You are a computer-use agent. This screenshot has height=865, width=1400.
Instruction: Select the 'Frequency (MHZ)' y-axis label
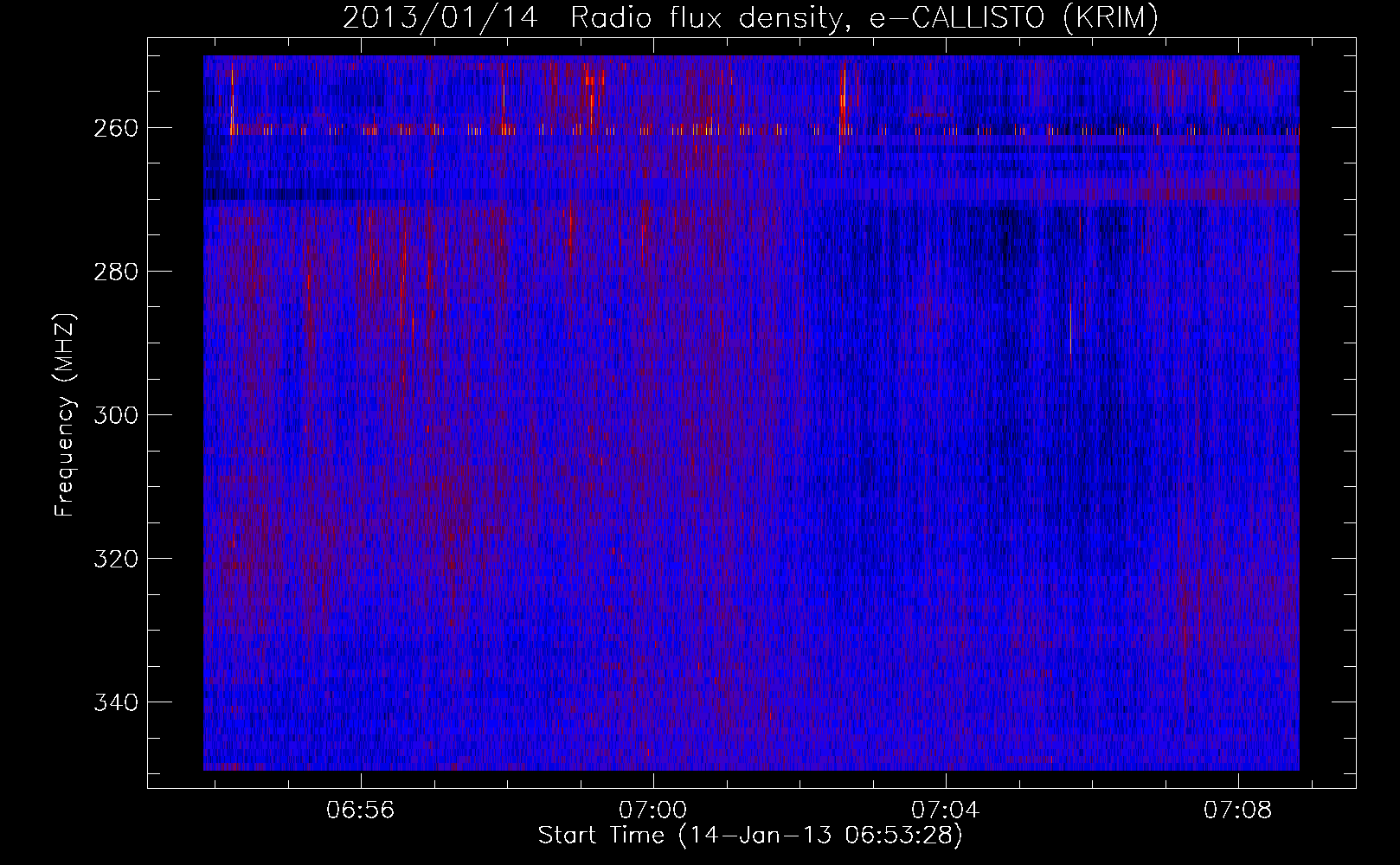65,415
